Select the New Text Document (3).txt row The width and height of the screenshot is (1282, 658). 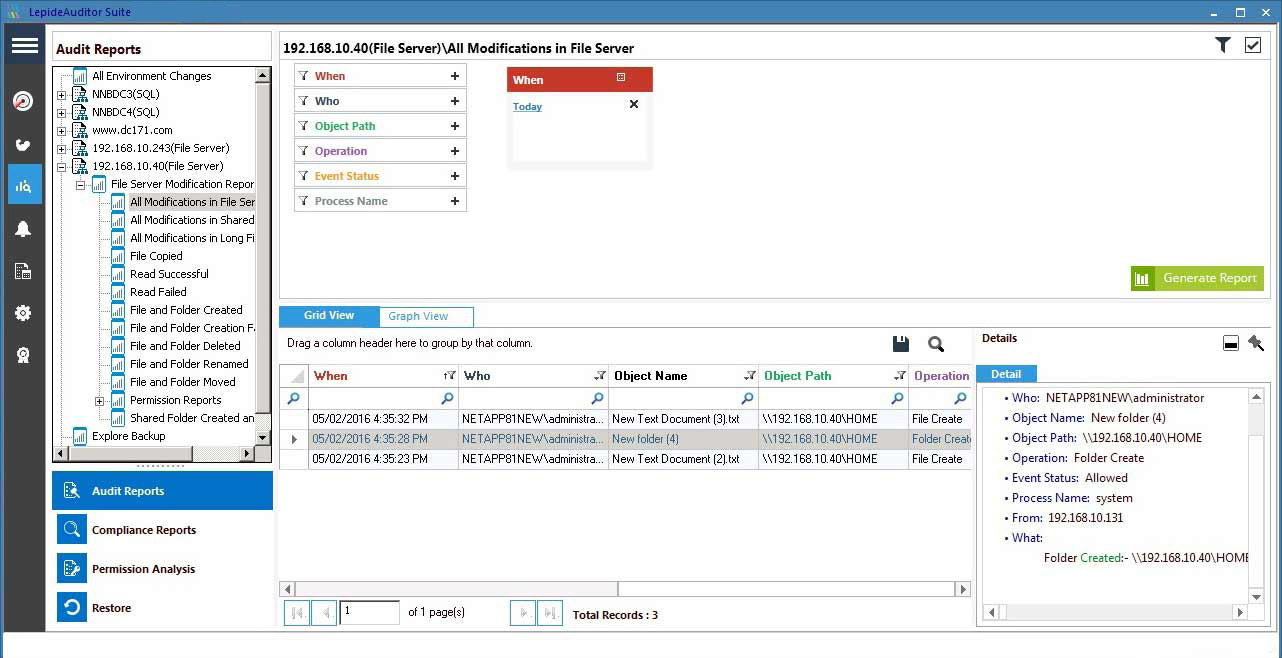625,419
